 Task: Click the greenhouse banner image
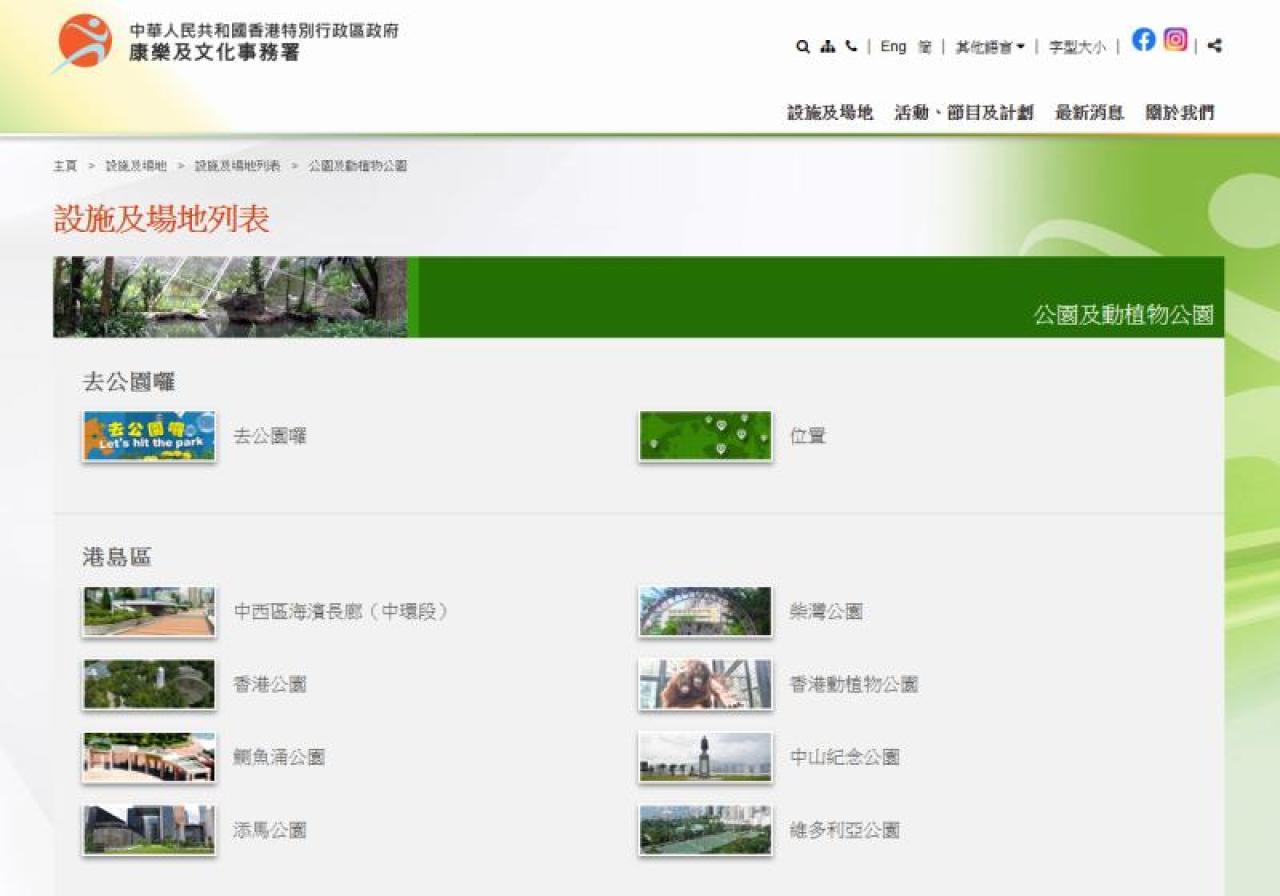coord(230,297)
